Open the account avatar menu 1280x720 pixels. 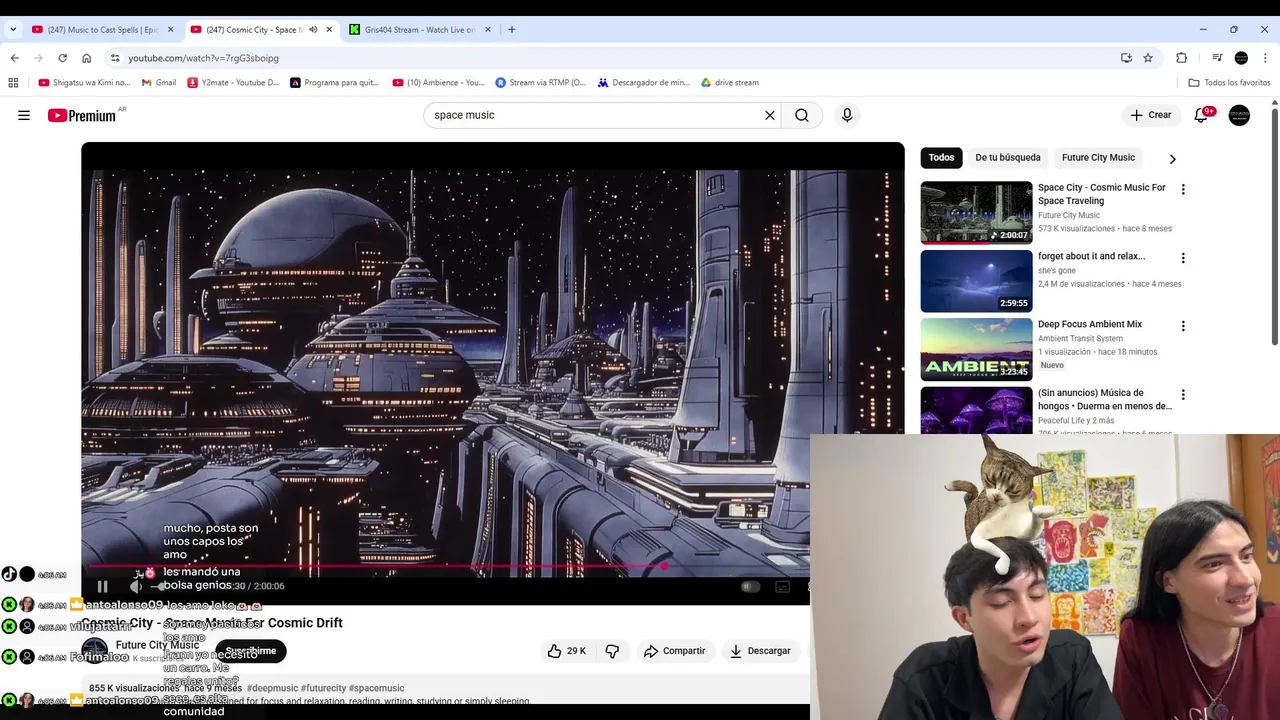(1239, 115)
